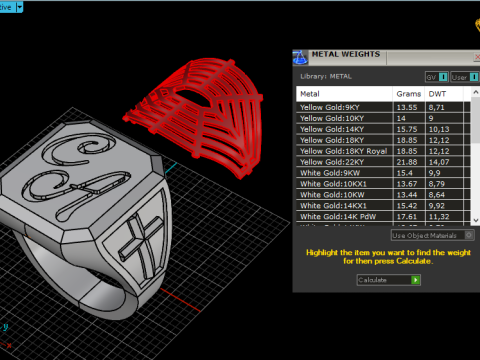Screen dimensions: 480x360
Task: Click the Metal Weights flask icon
Action: [x=300, y=58]
